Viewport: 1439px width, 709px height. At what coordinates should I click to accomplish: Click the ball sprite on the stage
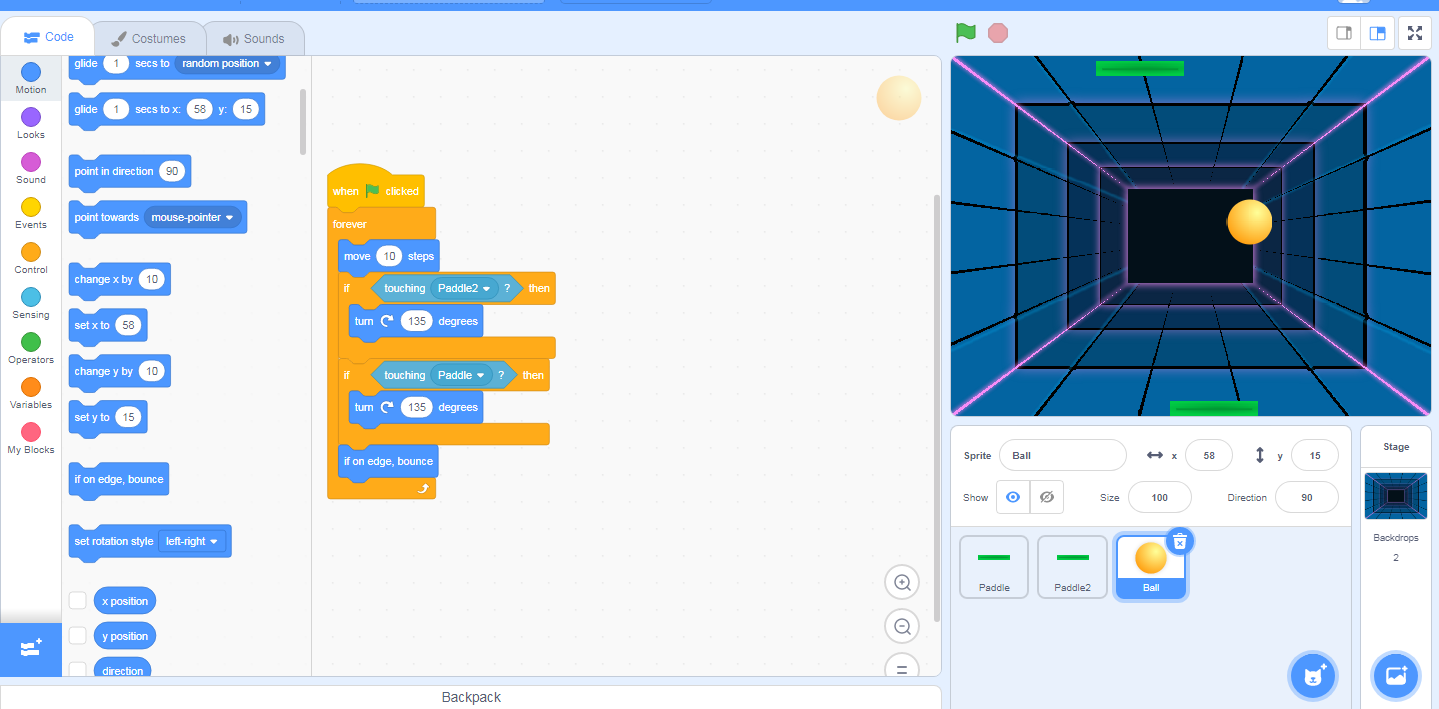pyautogui.click(x=1249, y=221)
